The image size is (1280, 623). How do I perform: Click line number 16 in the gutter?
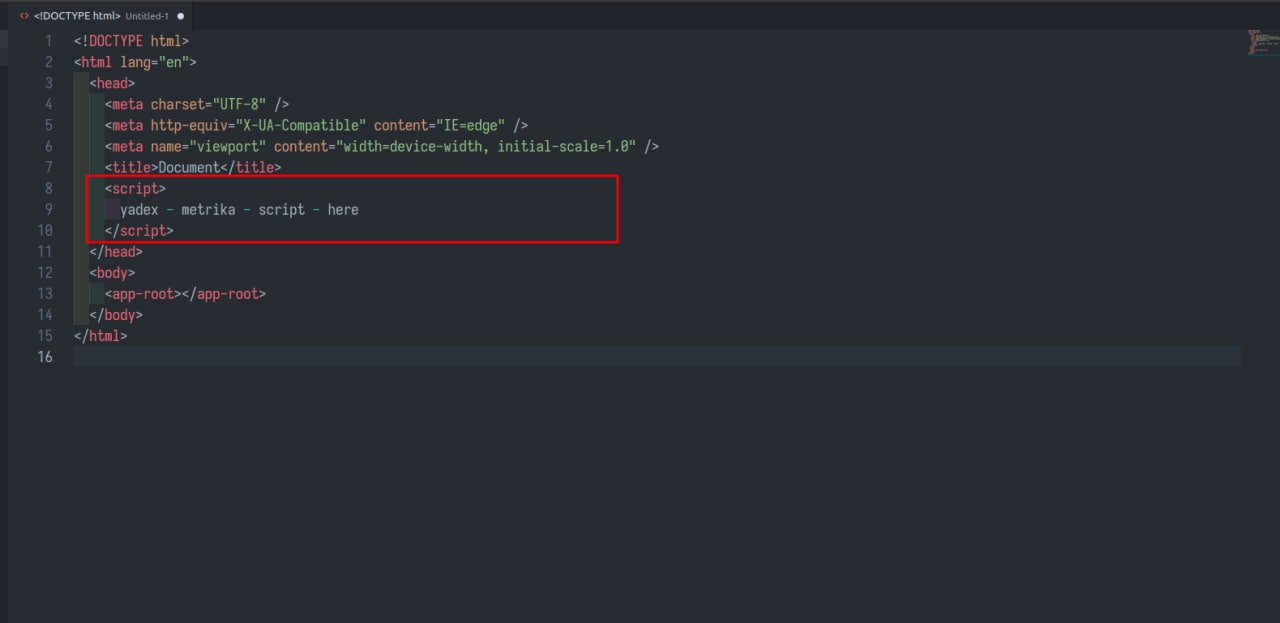pos(44,356)
